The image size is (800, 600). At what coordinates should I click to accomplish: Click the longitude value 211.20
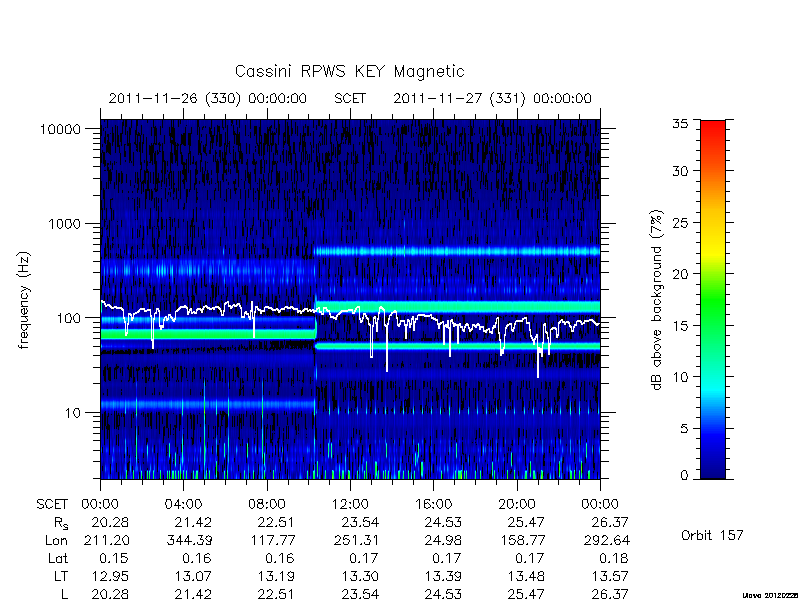(x=107, y=540)
